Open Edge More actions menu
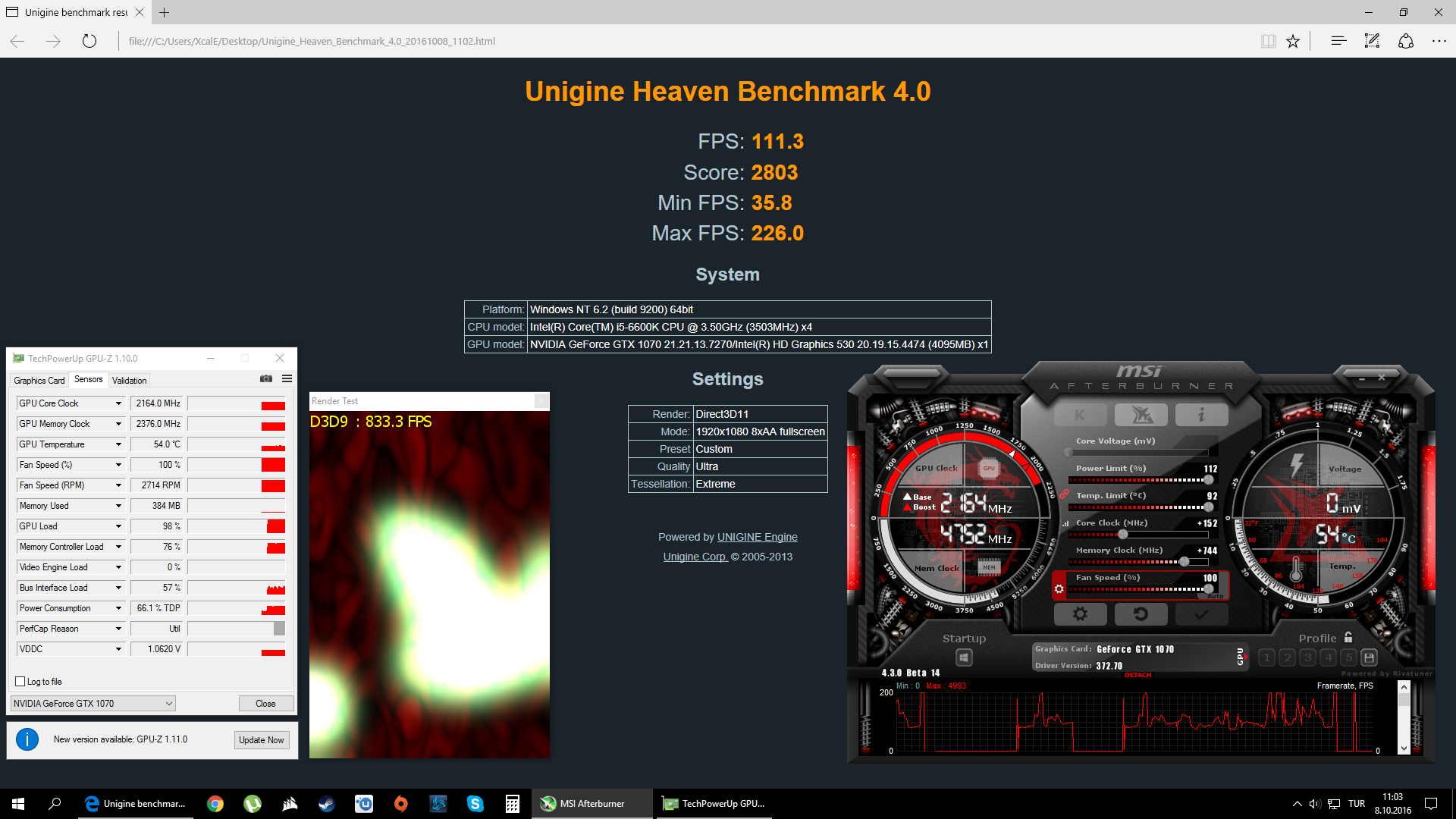 [1439, 41]
